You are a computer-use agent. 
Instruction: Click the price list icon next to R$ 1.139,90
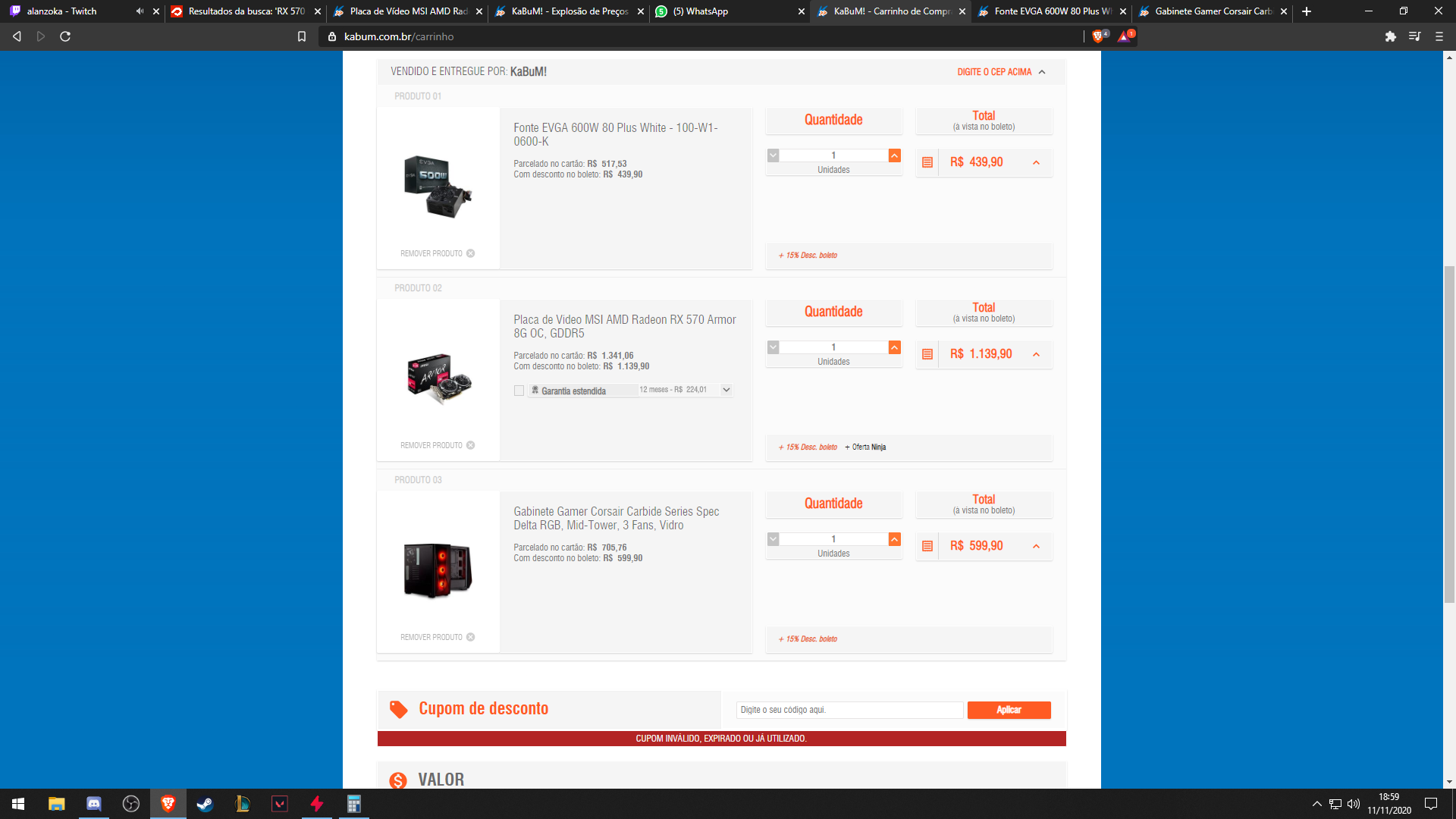(927, 354)
